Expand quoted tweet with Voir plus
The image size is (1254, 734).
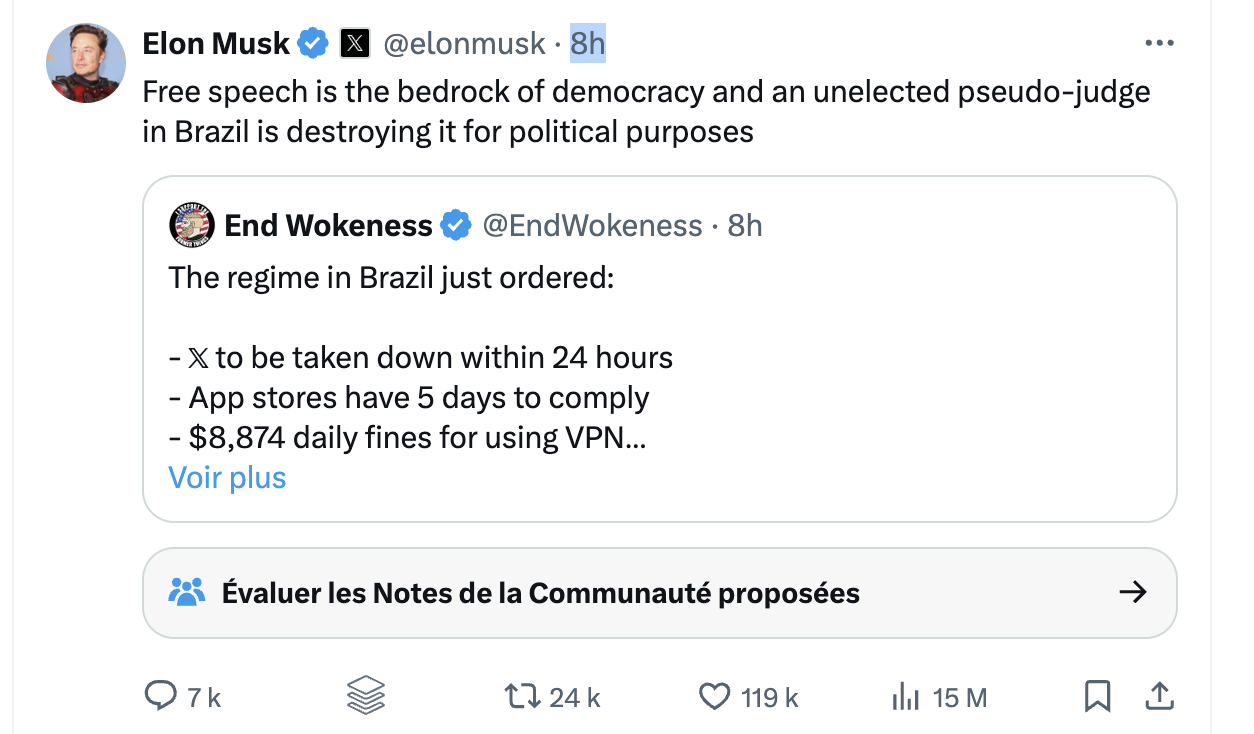[x=227, y=477]
